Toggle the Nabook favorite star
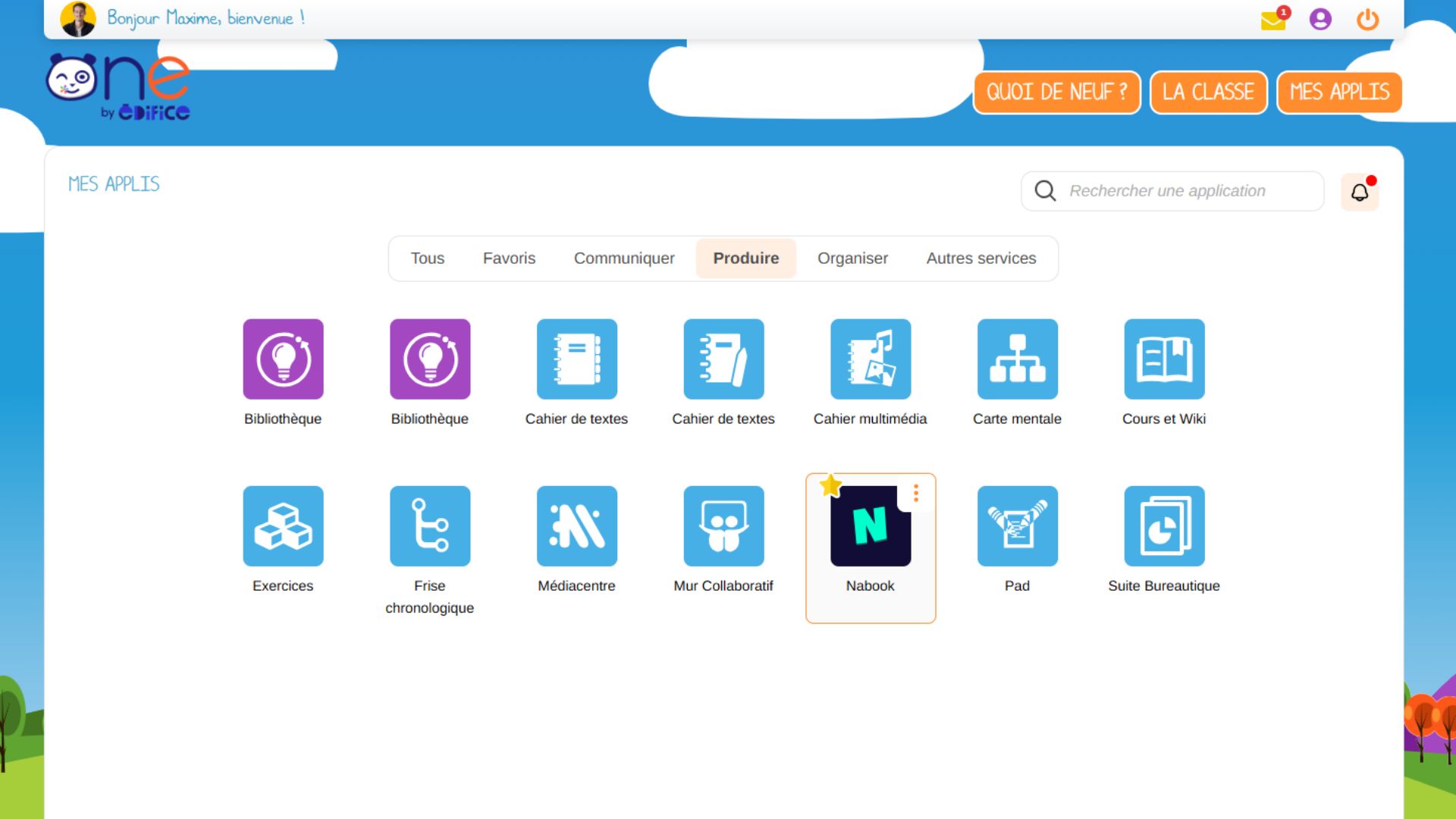 click(x=830, y=485)
